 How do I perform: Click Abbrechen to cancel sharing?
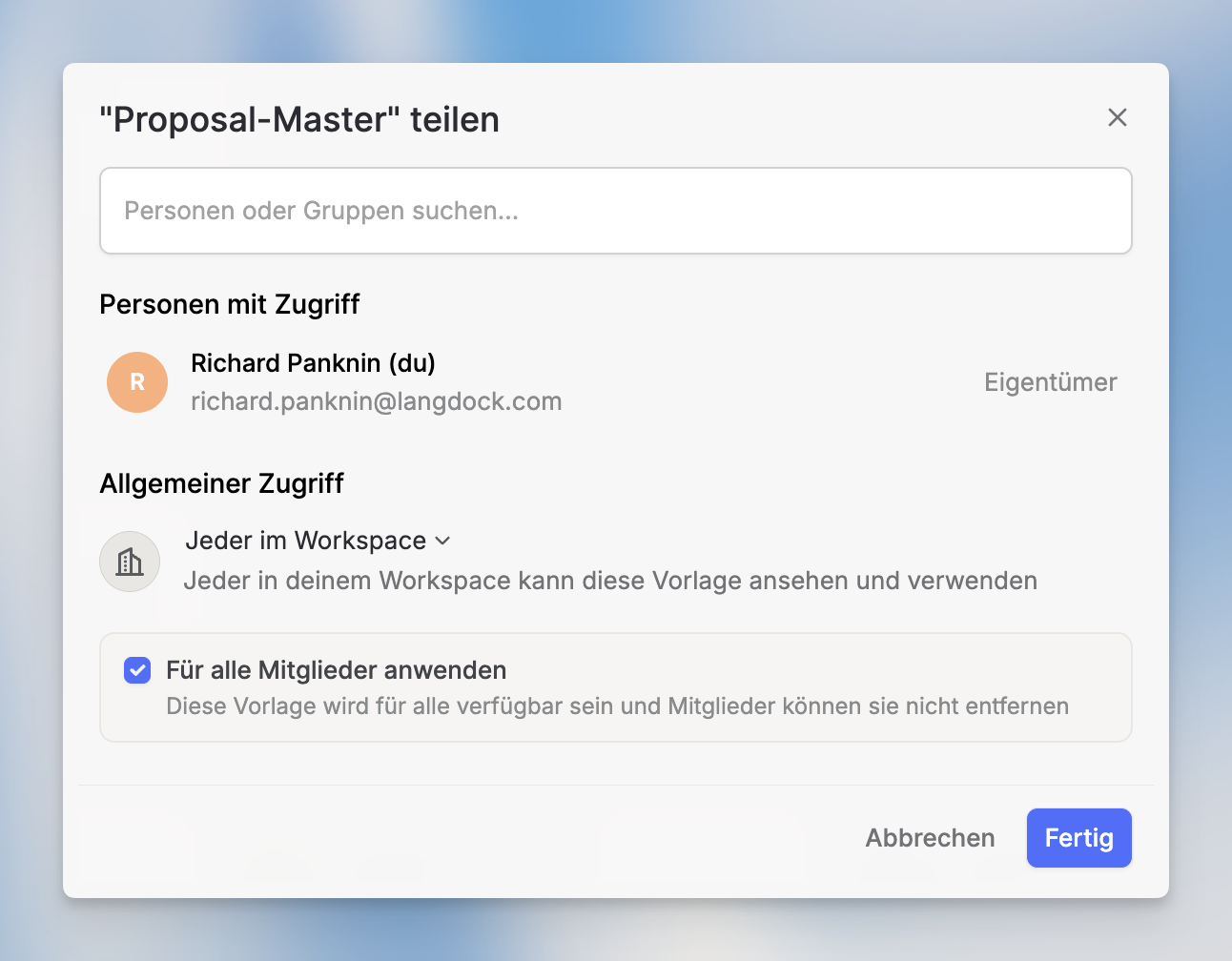[930, 837]
